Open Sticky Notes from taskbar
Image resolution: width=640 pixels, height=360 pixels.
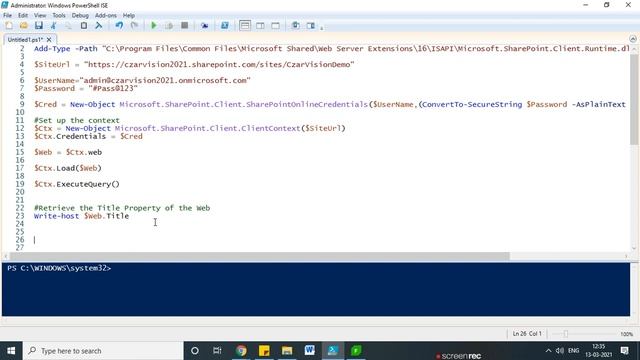(x=264, y=351)
